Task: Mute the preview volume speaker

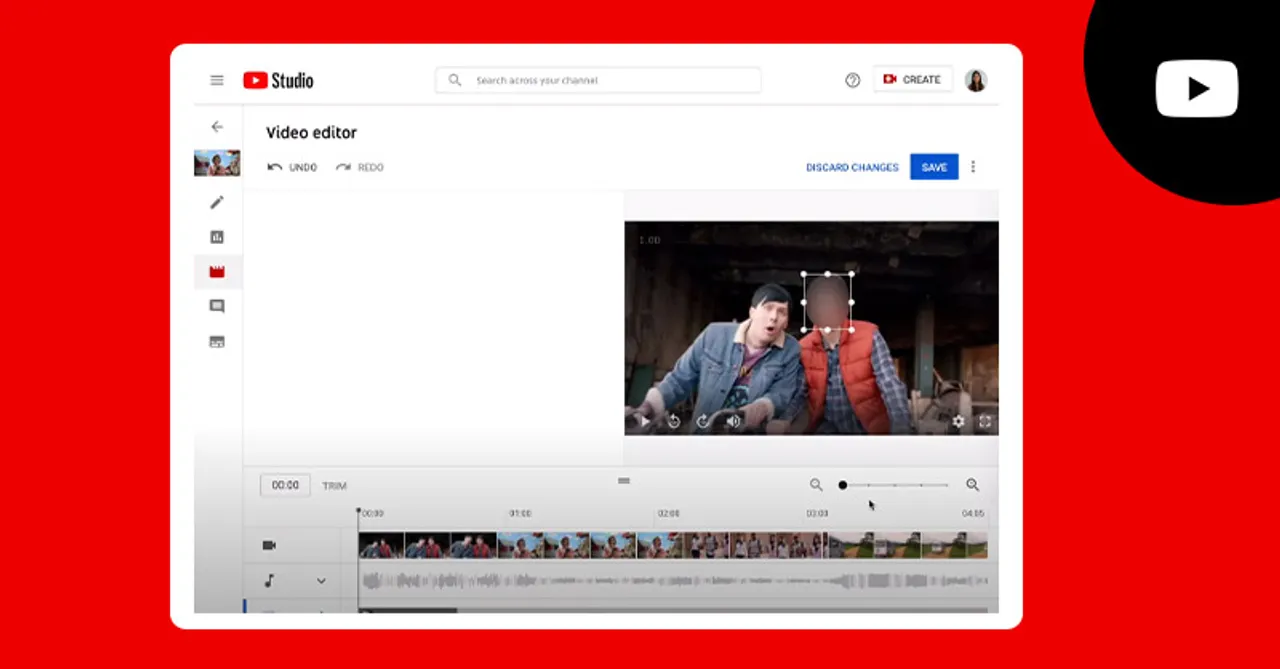Action: (x=733, y=421)
